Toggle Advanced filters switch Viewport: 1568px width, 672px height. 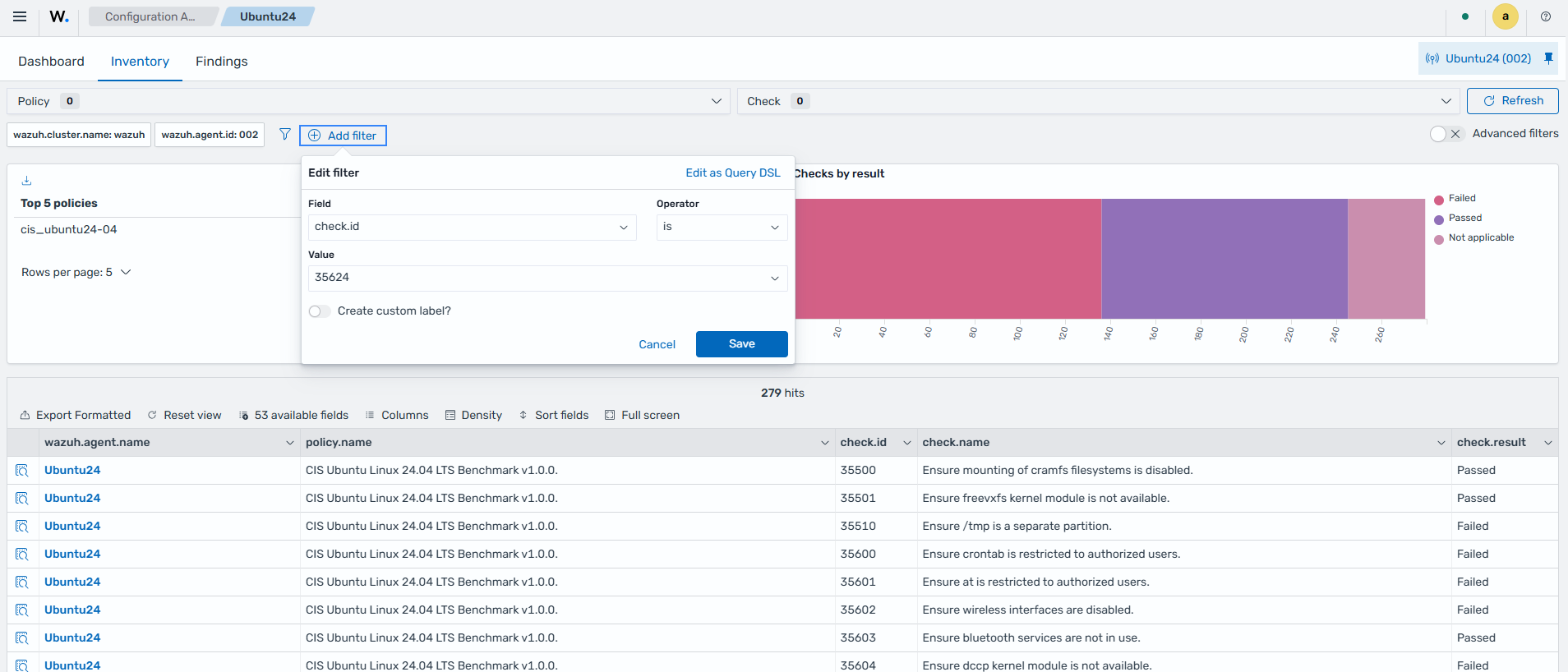point(1446,134)
